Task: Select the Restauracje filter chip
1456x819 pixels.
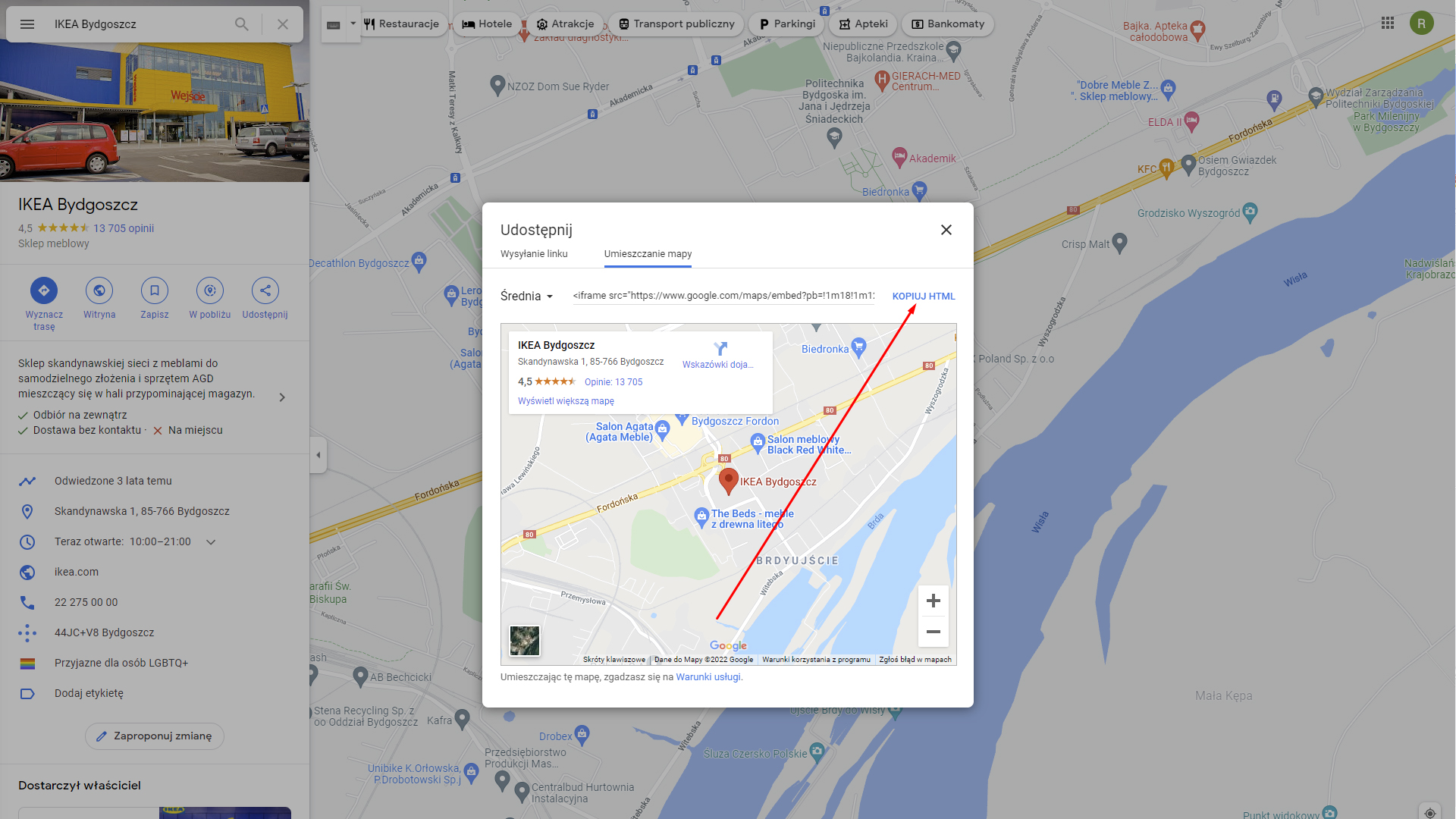Action: click(x=403, y=24)
